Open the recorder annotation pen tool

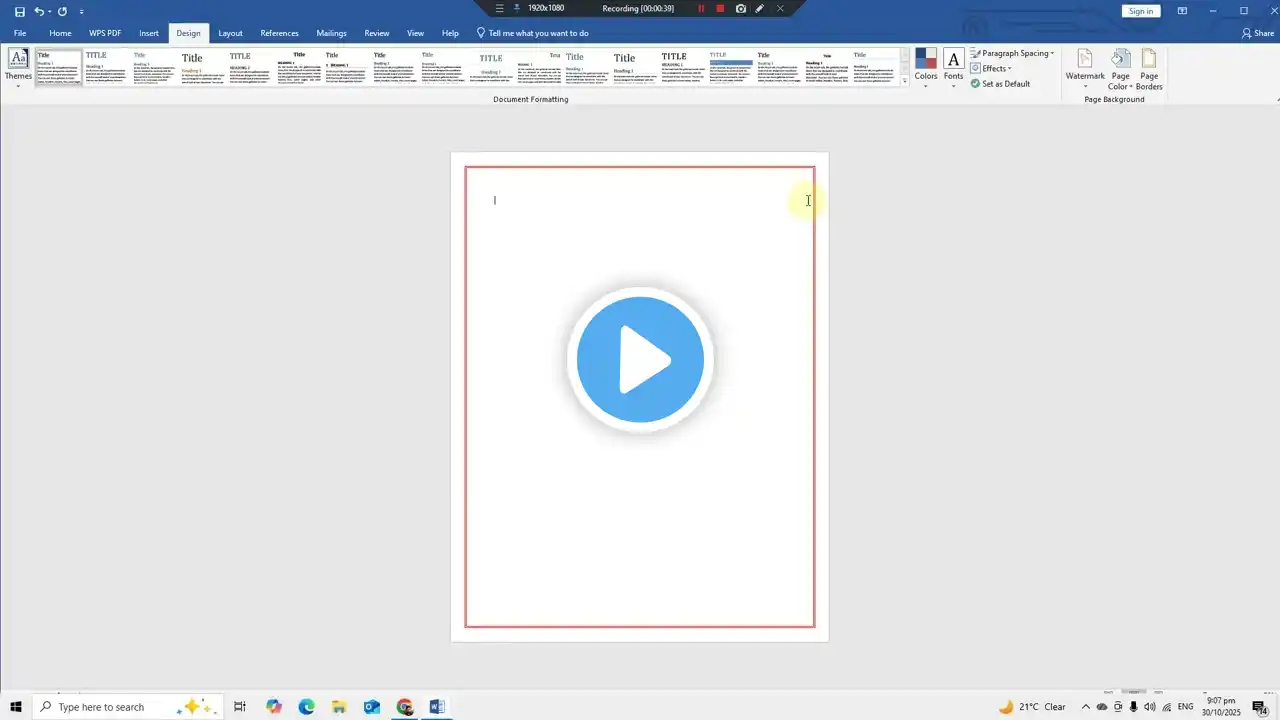pyautogui.click(x=760, y=9)
